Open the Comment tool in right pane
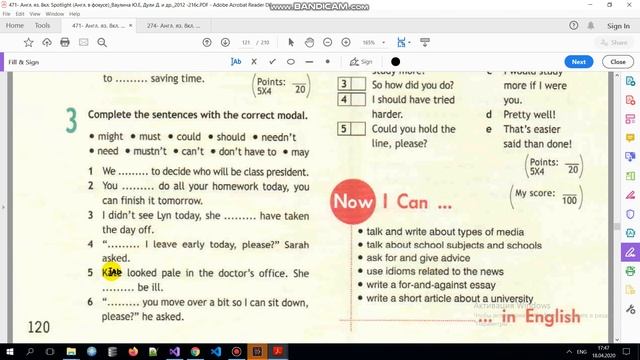 [x=630, y=138]
